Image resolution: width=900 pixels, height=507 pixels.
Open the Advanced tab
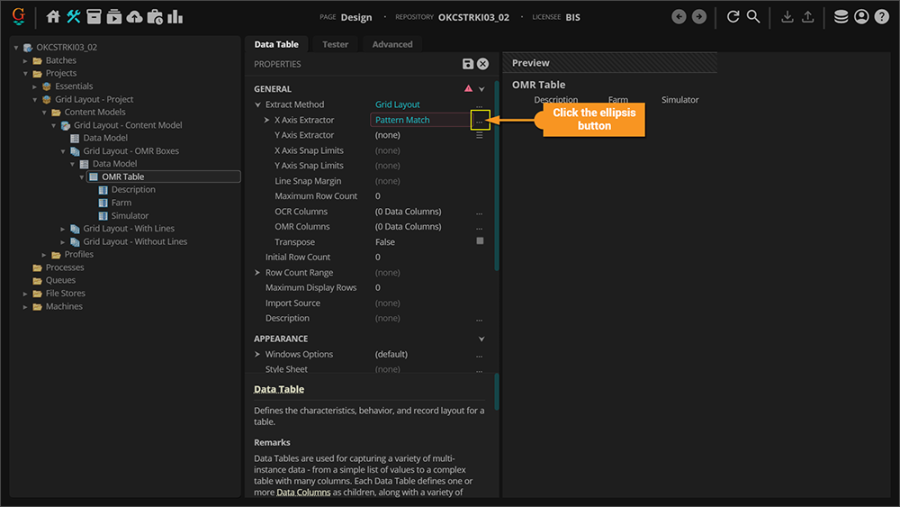(392, 44)
